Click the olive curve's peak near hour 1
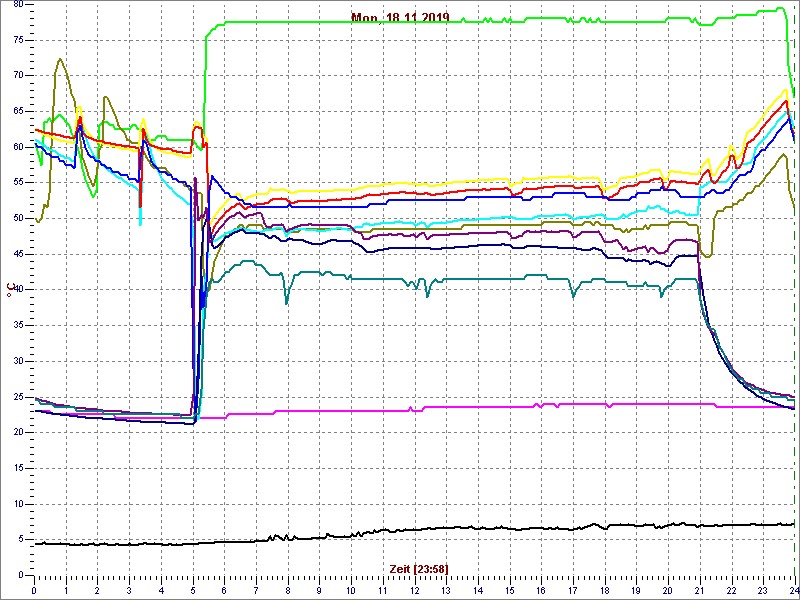Image resolution: width=800 pixels, height=600 pixels. 60,59
